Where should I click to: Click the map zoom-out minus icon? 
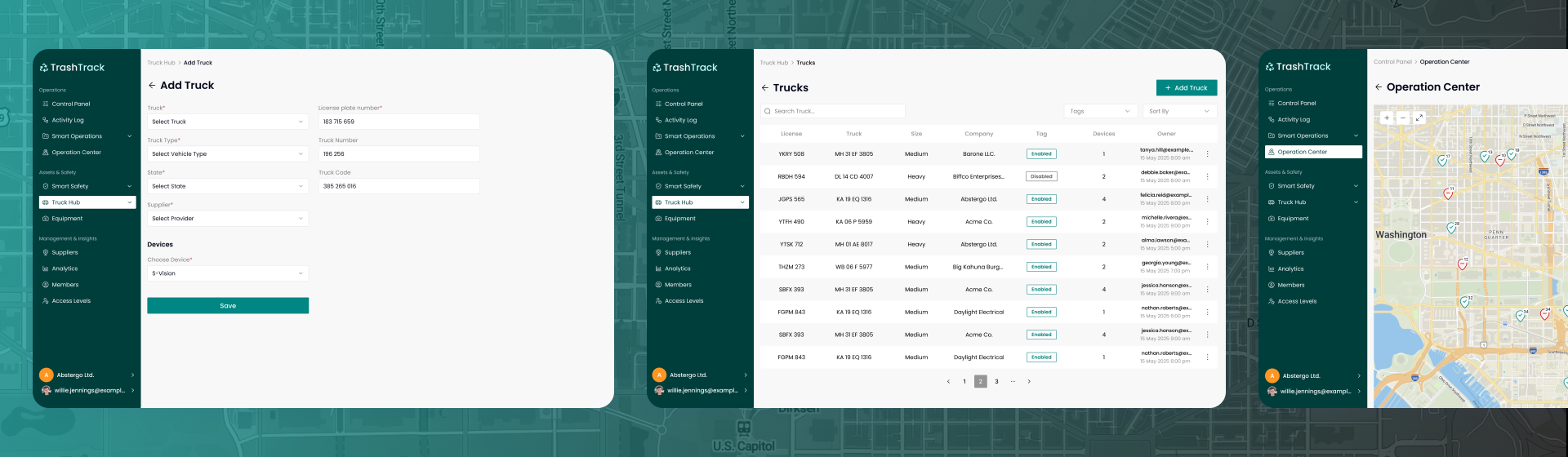(x=1402, y=118)
